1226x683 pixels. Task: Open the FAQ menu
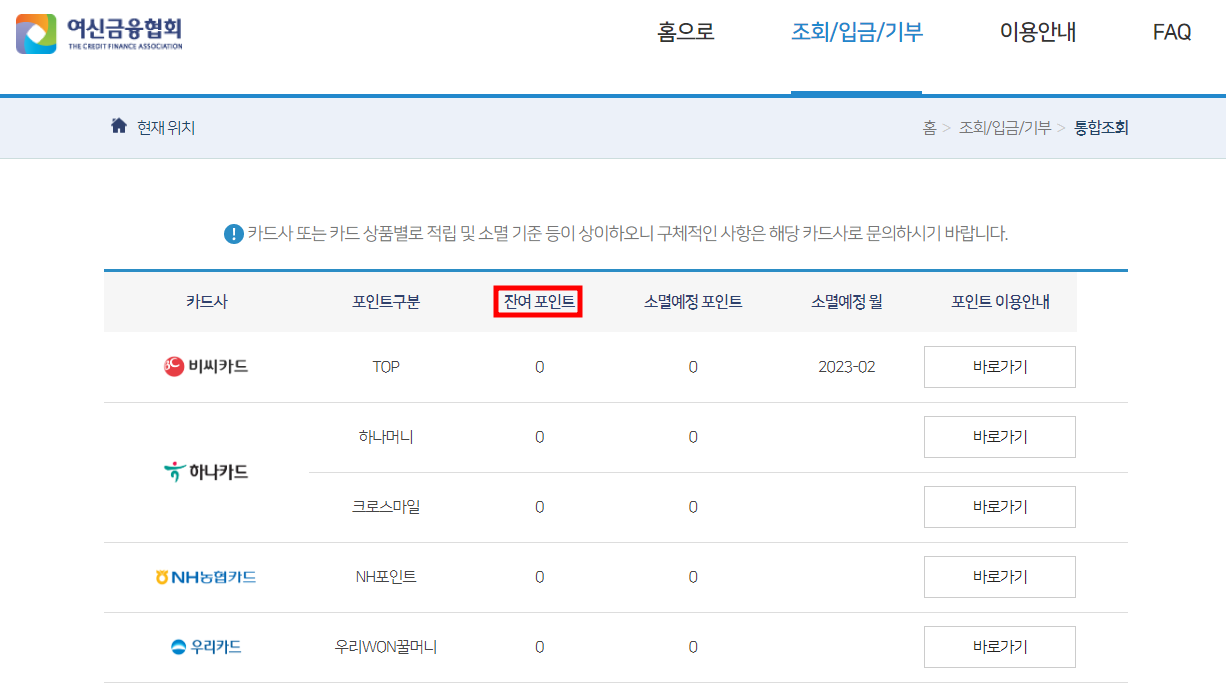point(1172,32)
